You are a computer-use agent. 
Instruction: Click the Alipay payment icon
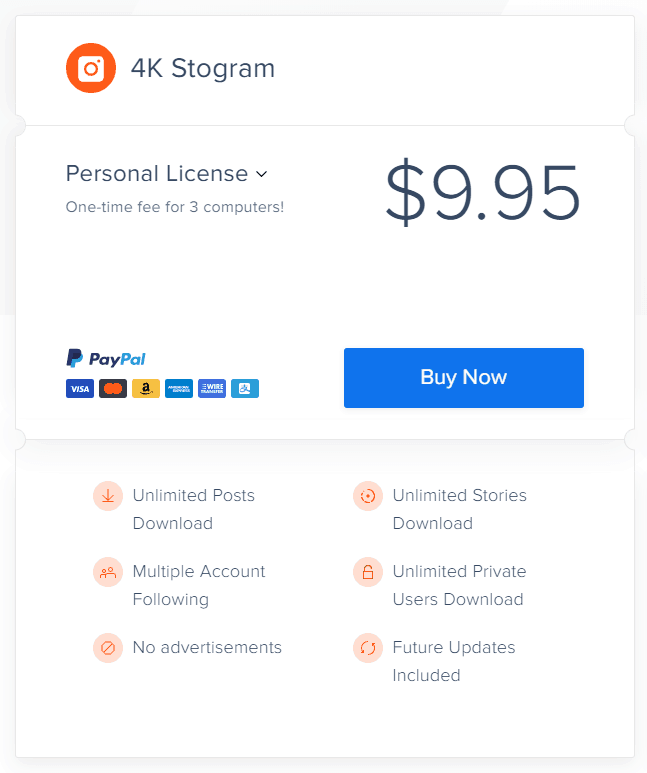(x=245, y=388)
